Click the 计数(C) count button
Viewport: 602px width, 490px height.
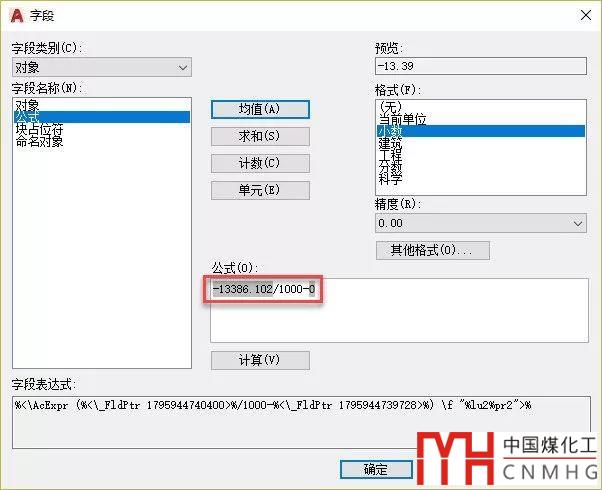pyautogui.click(x=260, y=163)
